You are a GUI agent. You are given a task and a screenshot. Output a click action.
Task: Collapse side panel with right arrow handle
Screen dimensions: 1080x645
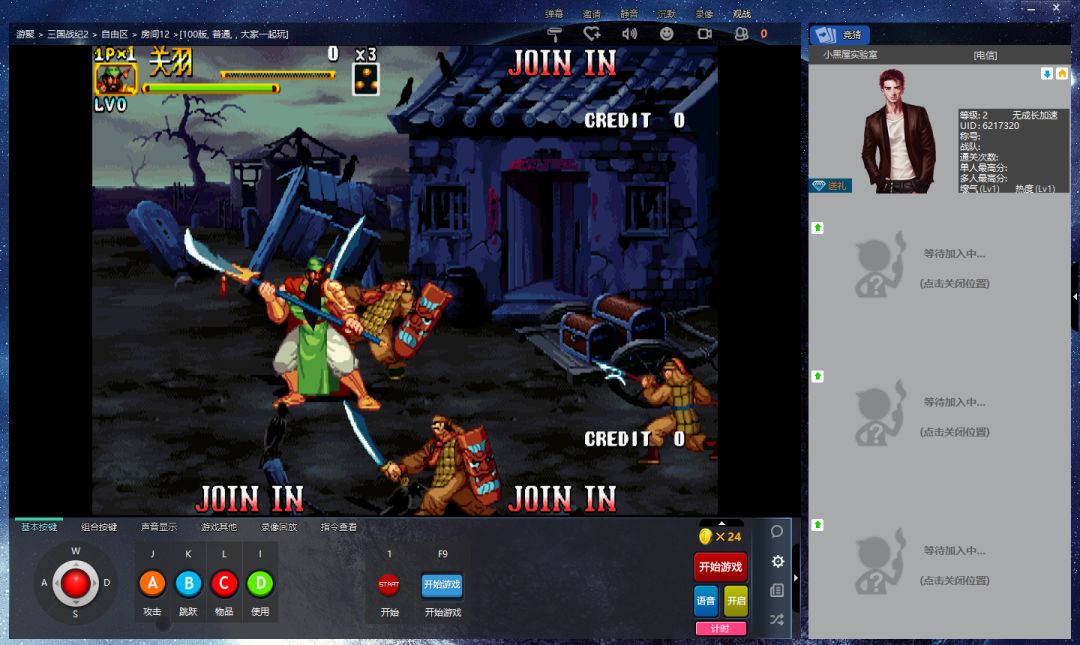(796, 577)
